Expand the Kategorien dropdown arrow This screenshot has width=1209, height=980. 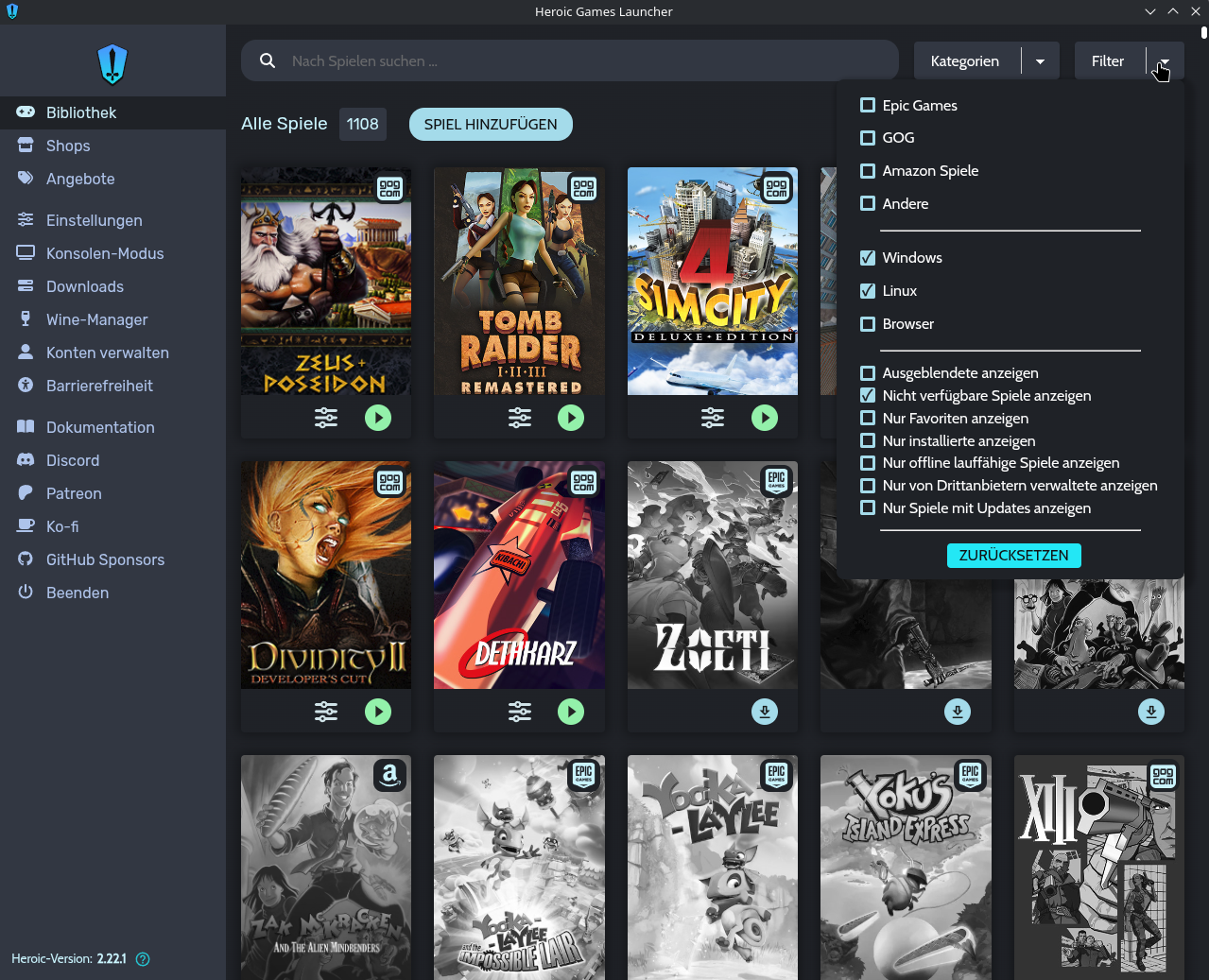1040,60
